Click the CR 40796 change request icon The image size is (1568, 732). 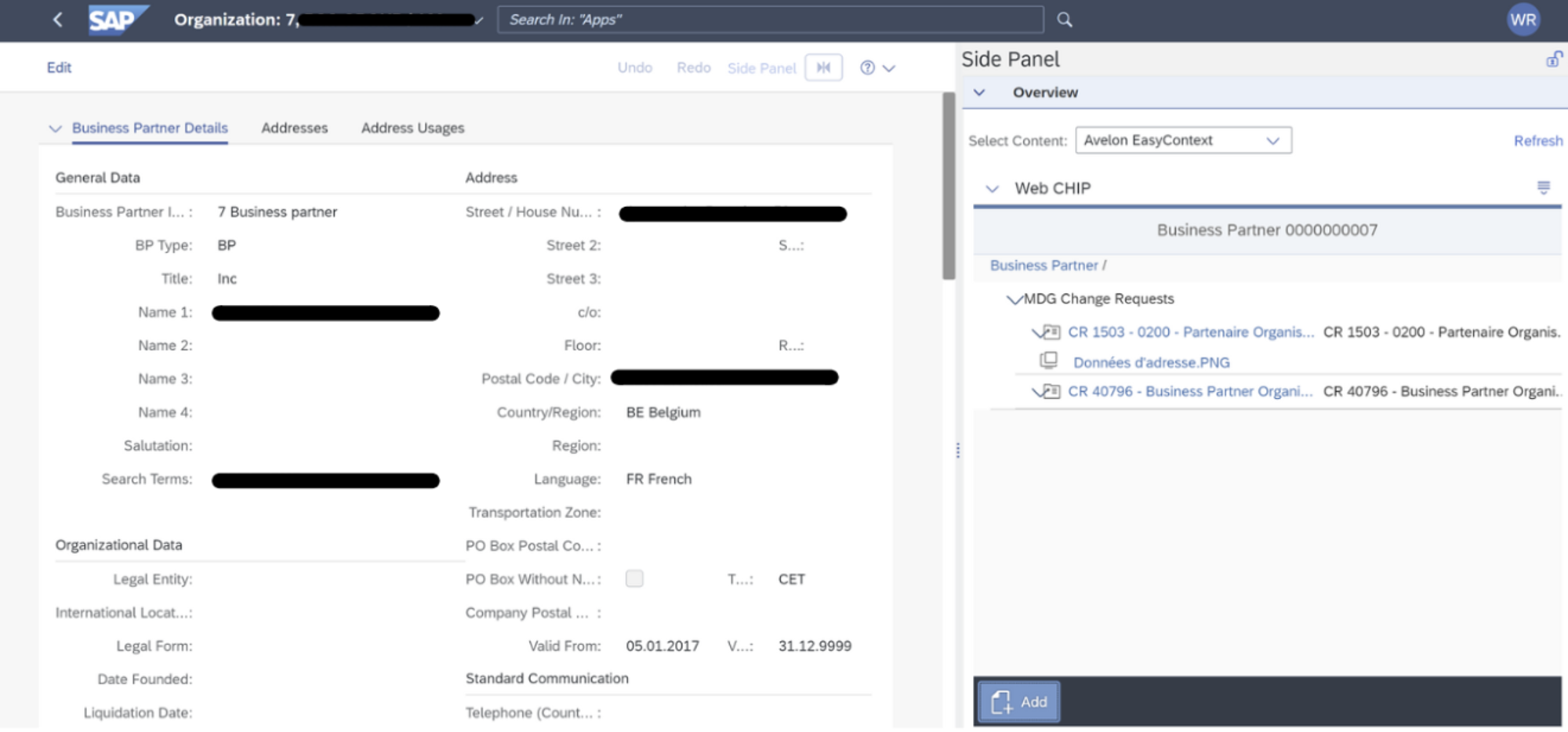[1052, 391]
